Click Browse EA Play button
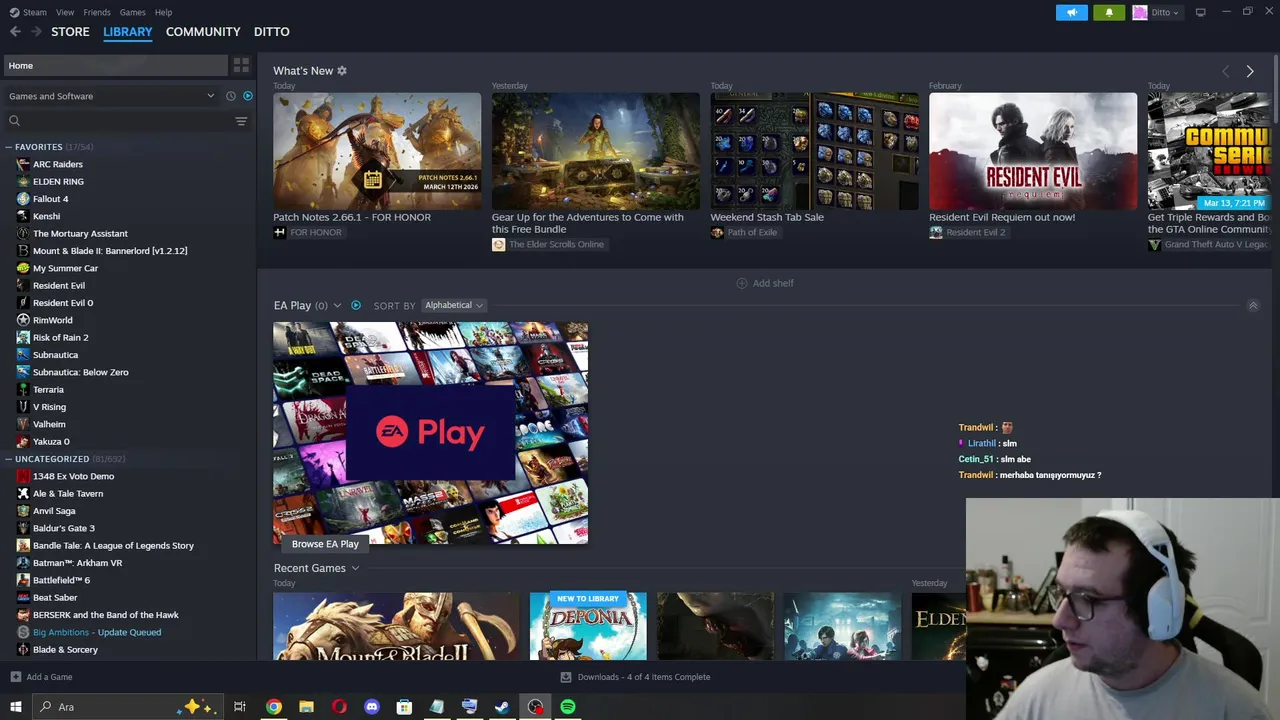This screenshot has width=1280, height=720. pos(325,544)
